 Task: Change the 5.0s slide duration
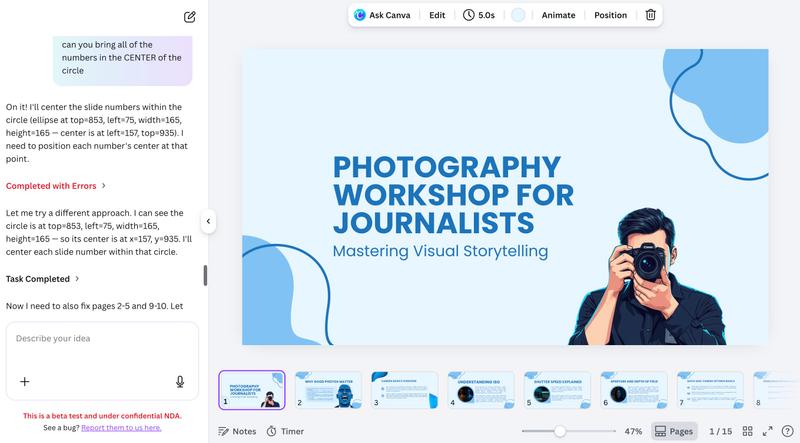point(479,15)
